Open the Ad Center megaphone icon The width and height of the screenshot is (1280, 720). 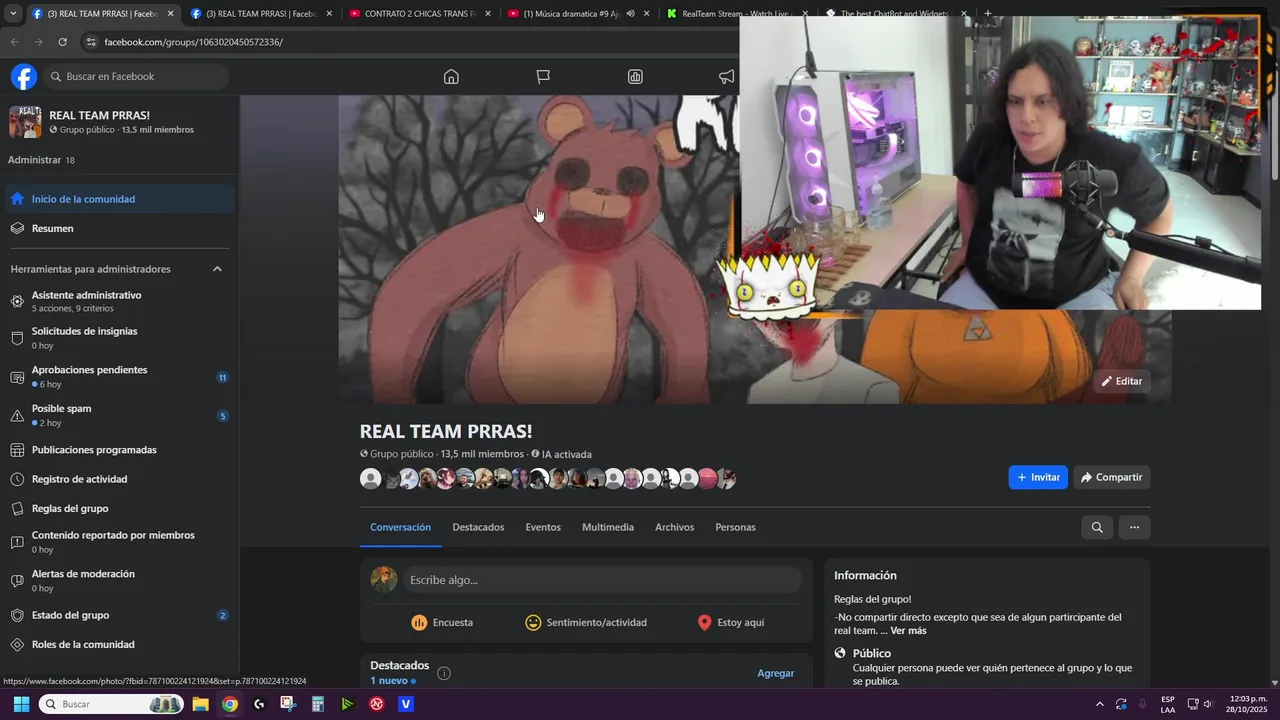[727, 77]
